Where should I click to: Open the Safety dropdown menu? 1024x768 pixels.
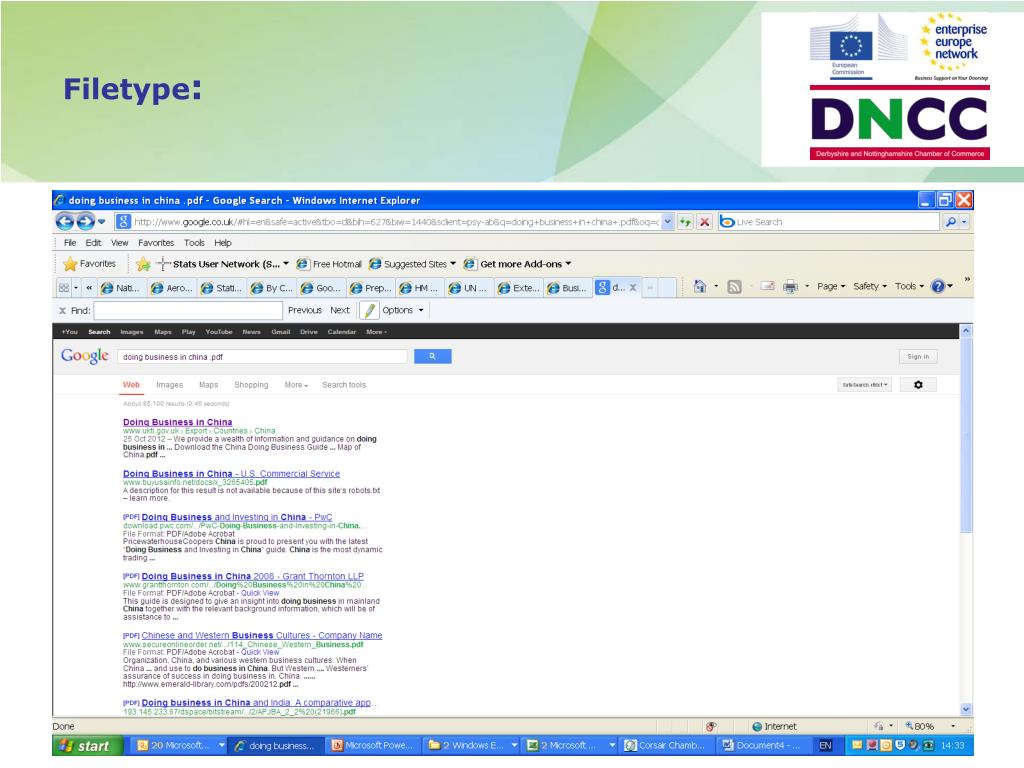[x=870, y=287]
